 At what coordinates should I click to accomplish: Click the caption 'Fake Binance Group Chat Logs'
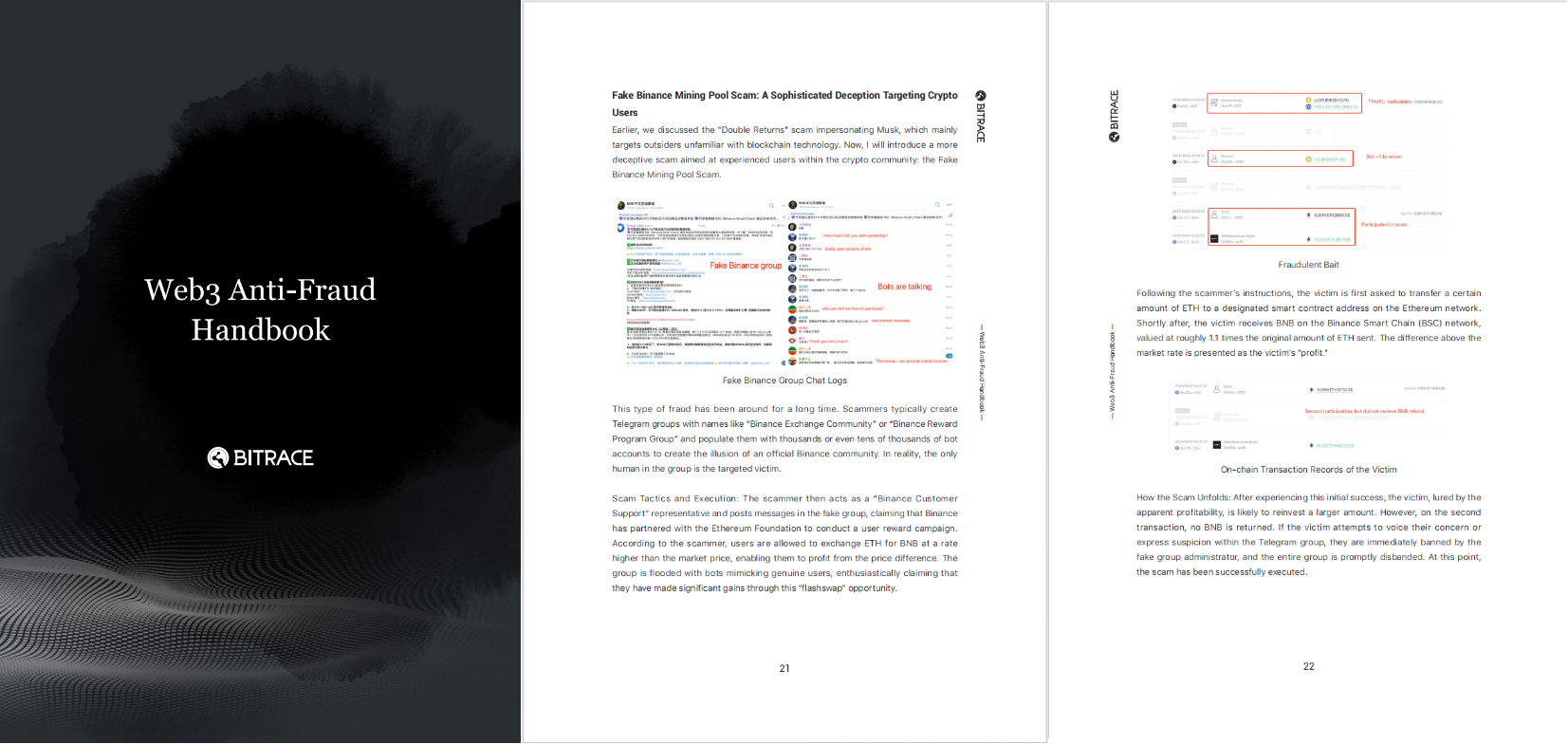click(784, 381)
